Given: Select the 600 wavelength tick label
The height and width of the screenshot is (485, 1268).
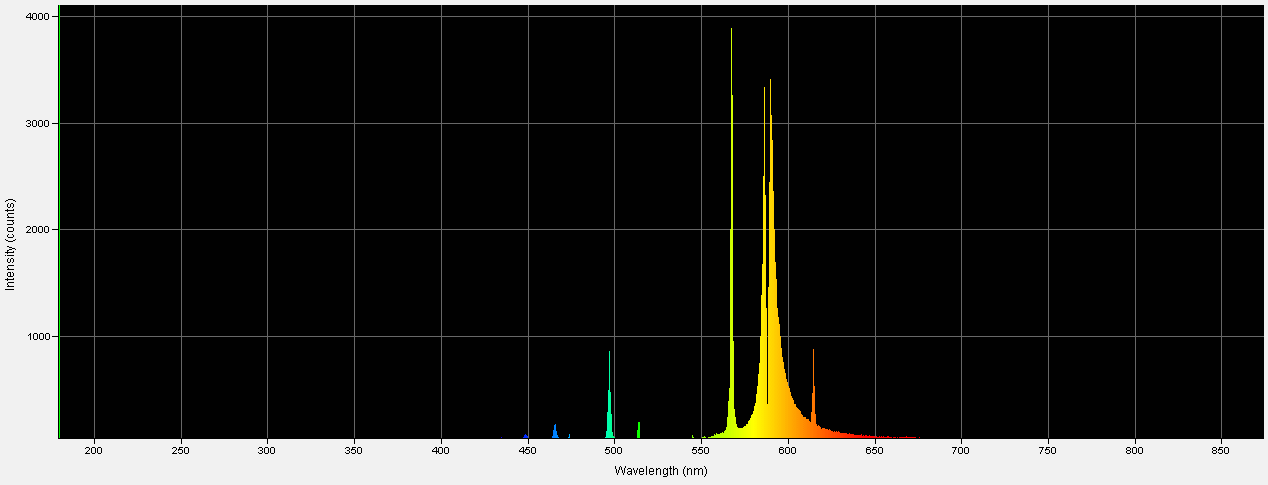Looking at the screenshot, I should pyautogui.click(x=788, y=451).
